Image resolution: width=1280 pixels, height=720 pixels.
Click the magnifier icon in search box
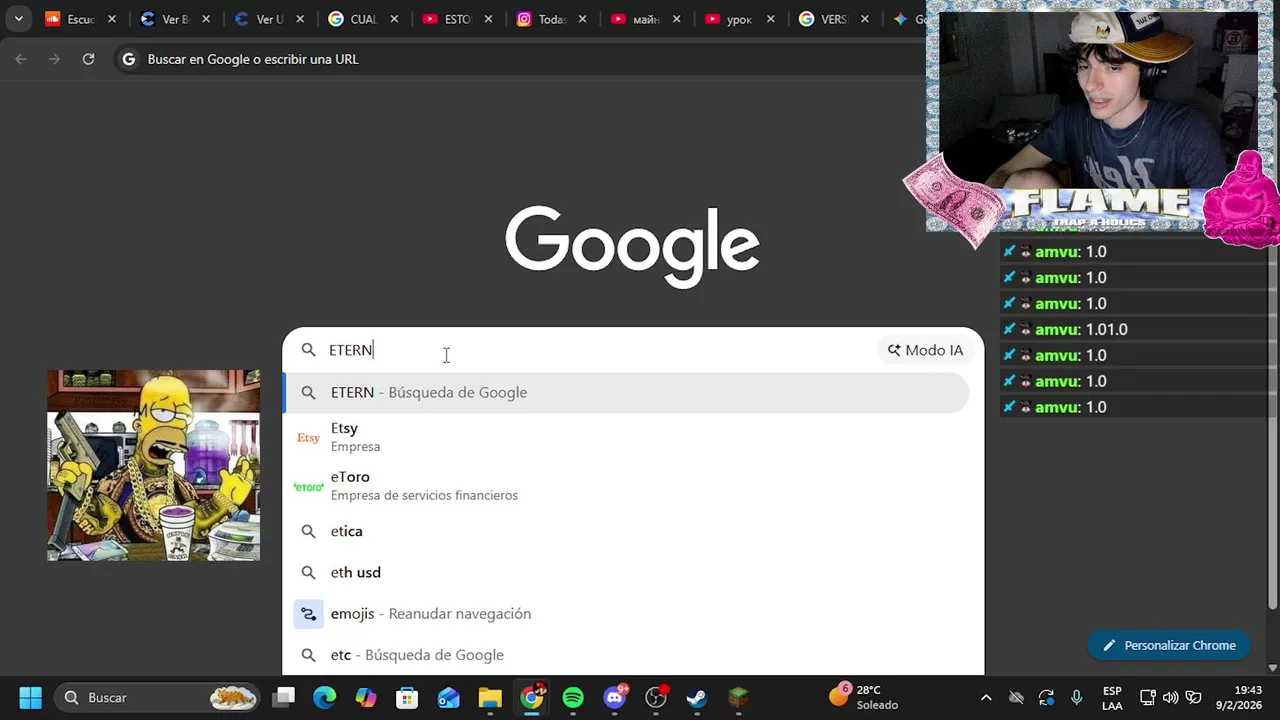(308, 350)
